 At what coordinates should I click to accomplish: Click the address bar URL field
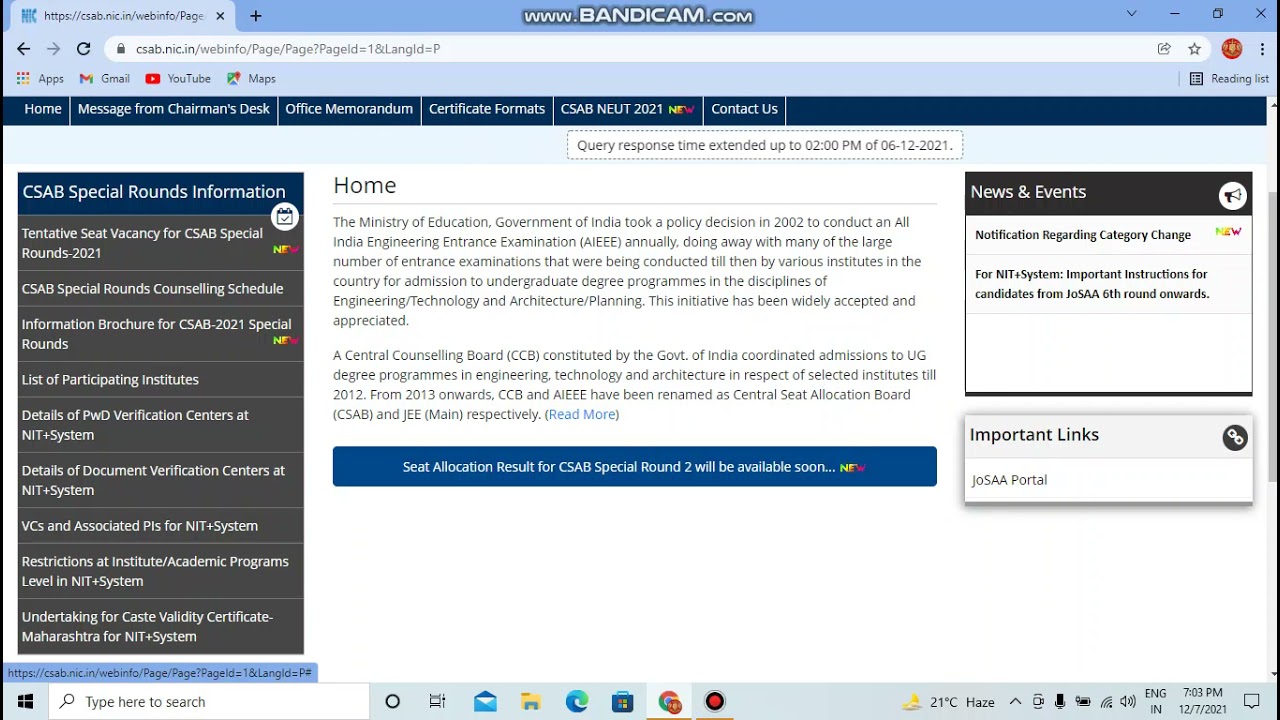click(640, 48)
